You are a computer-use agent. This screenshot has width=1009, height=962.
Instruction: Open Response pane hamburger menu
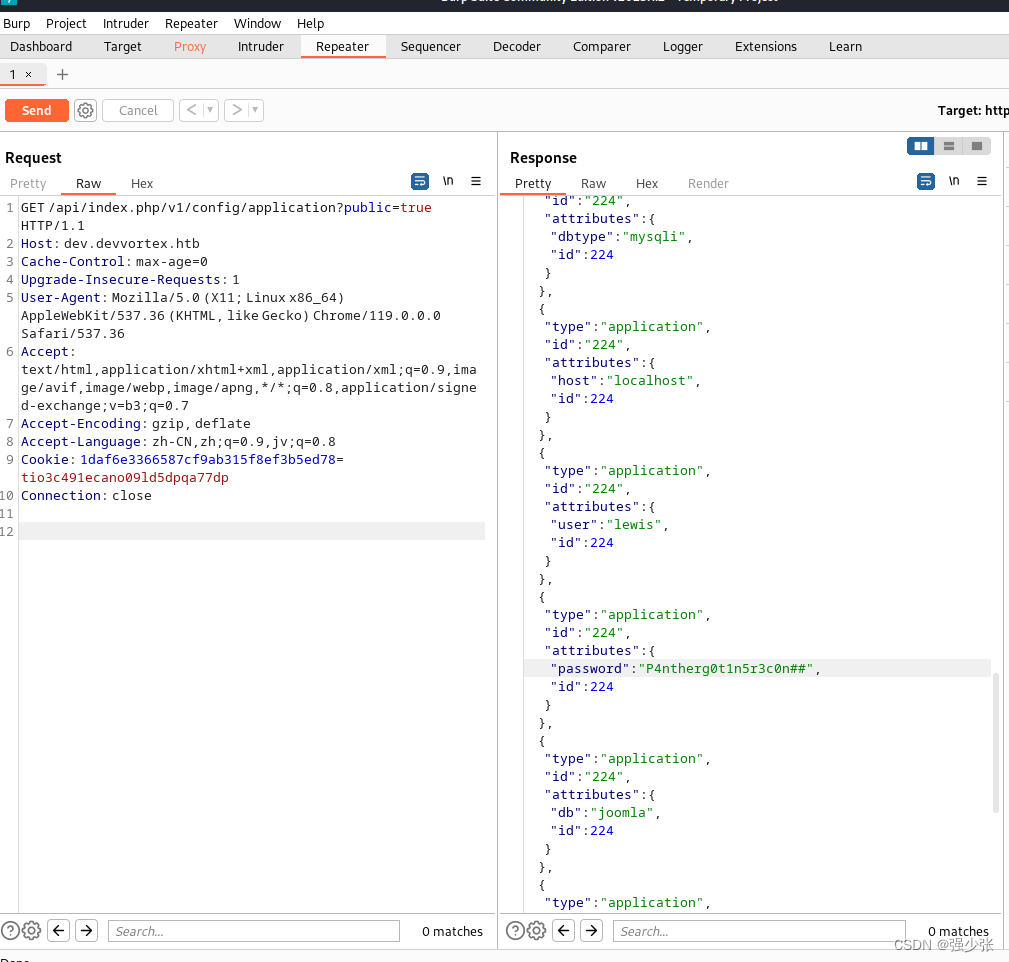click(x=982, y=181)
